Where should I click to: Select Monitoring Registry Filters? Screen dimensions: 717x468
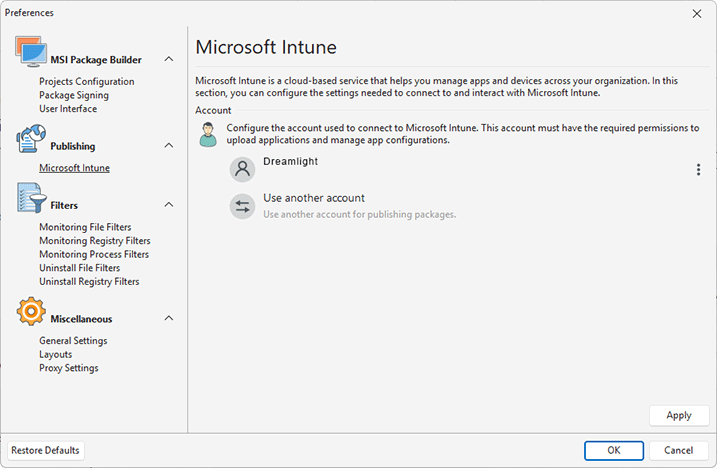point(94,241)
